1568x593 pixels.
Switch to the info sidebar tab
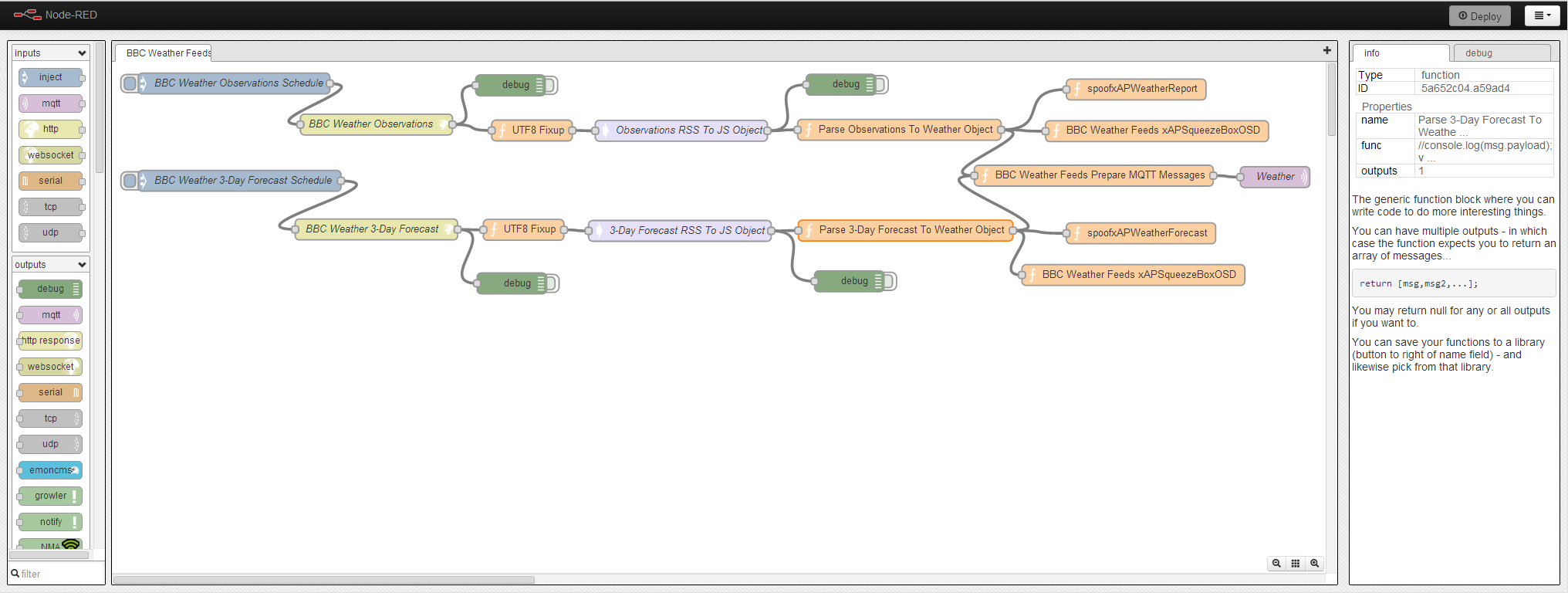point(1401,53)
